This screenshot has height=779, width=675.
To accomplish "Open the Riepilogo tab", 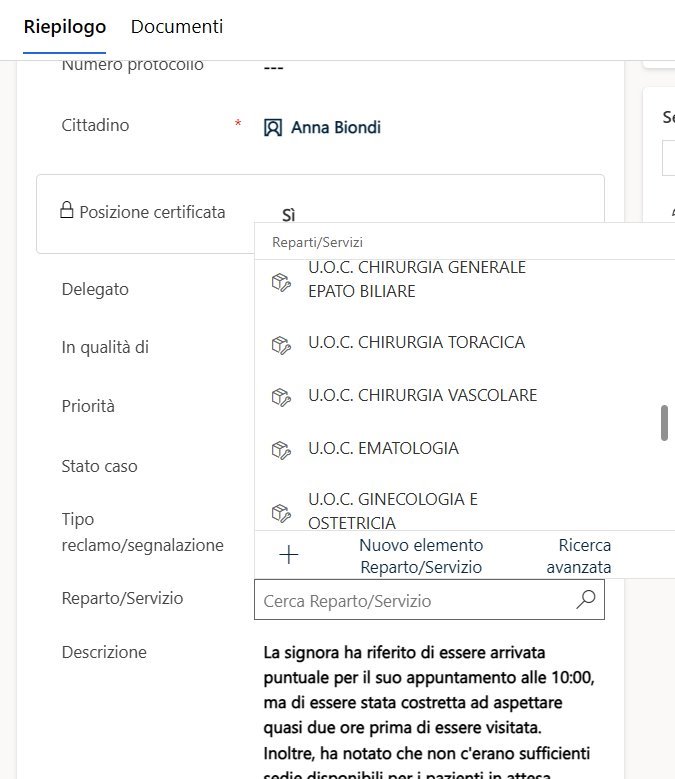I will click(x=65, y=27).
